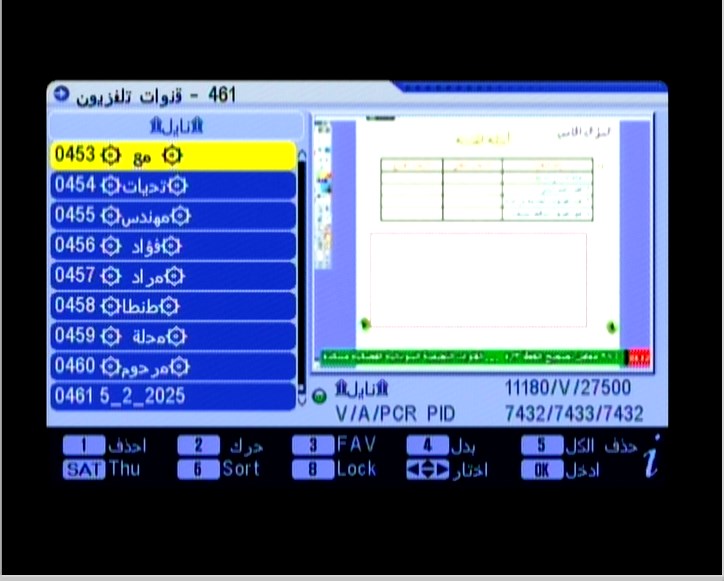This screenshot has width=724, height=581.
Task: Click the left-right arrows select icon
Action: (x=427, y=470)
